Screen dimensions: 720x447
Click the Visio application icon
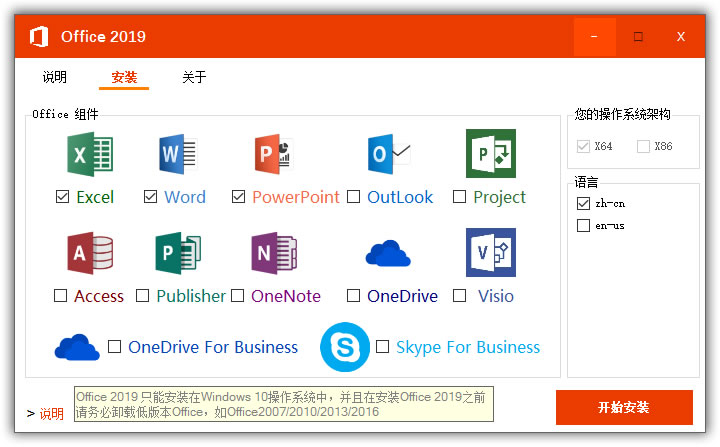coord(491,252)
